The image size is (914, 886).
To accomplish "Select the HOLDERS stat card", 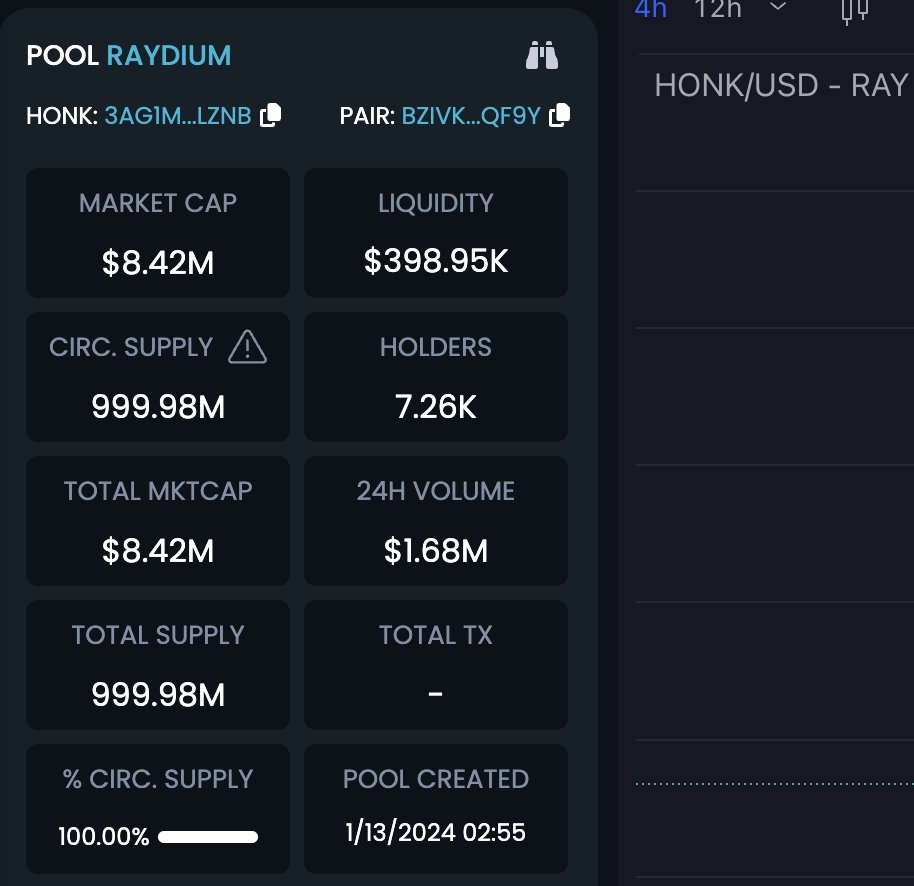I will pos(435,376).
